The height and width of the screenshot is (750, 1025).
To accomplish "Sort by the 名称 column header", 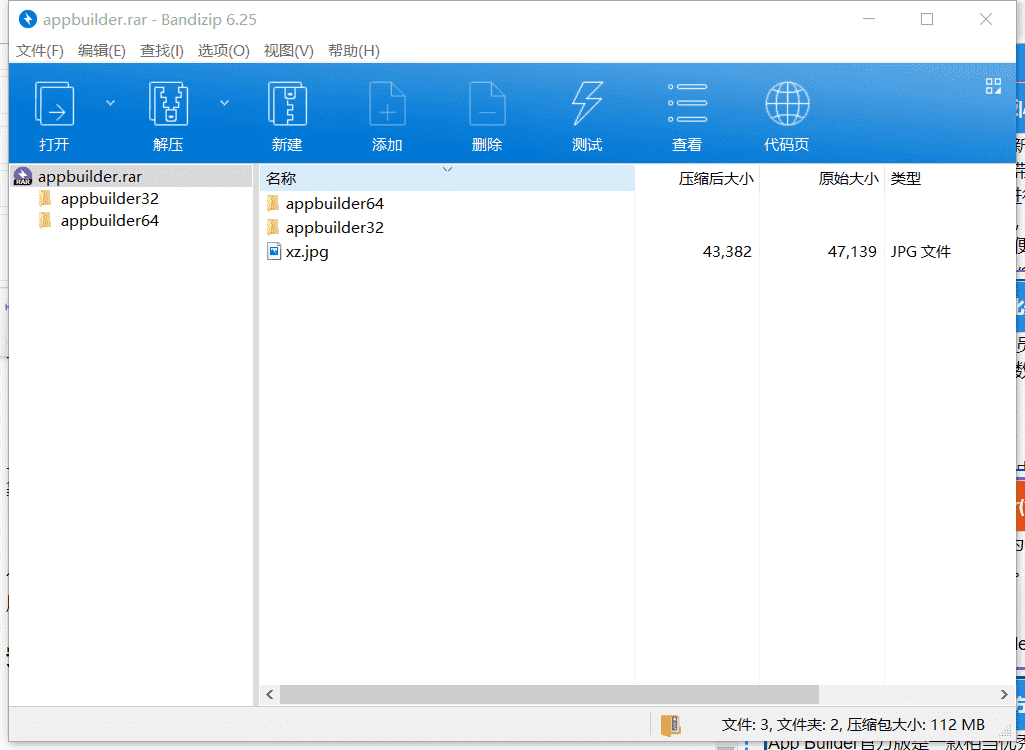I will coord(447,179).
